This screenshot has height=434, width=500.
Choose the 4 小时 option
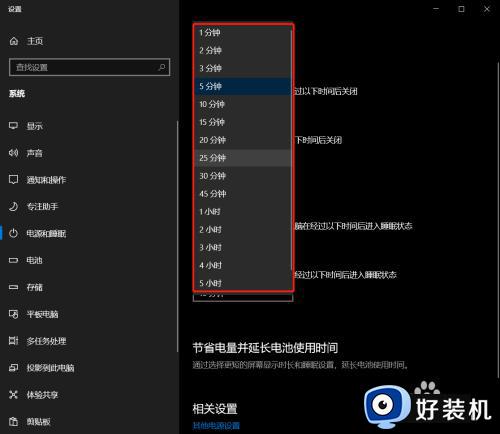[242, 265]
